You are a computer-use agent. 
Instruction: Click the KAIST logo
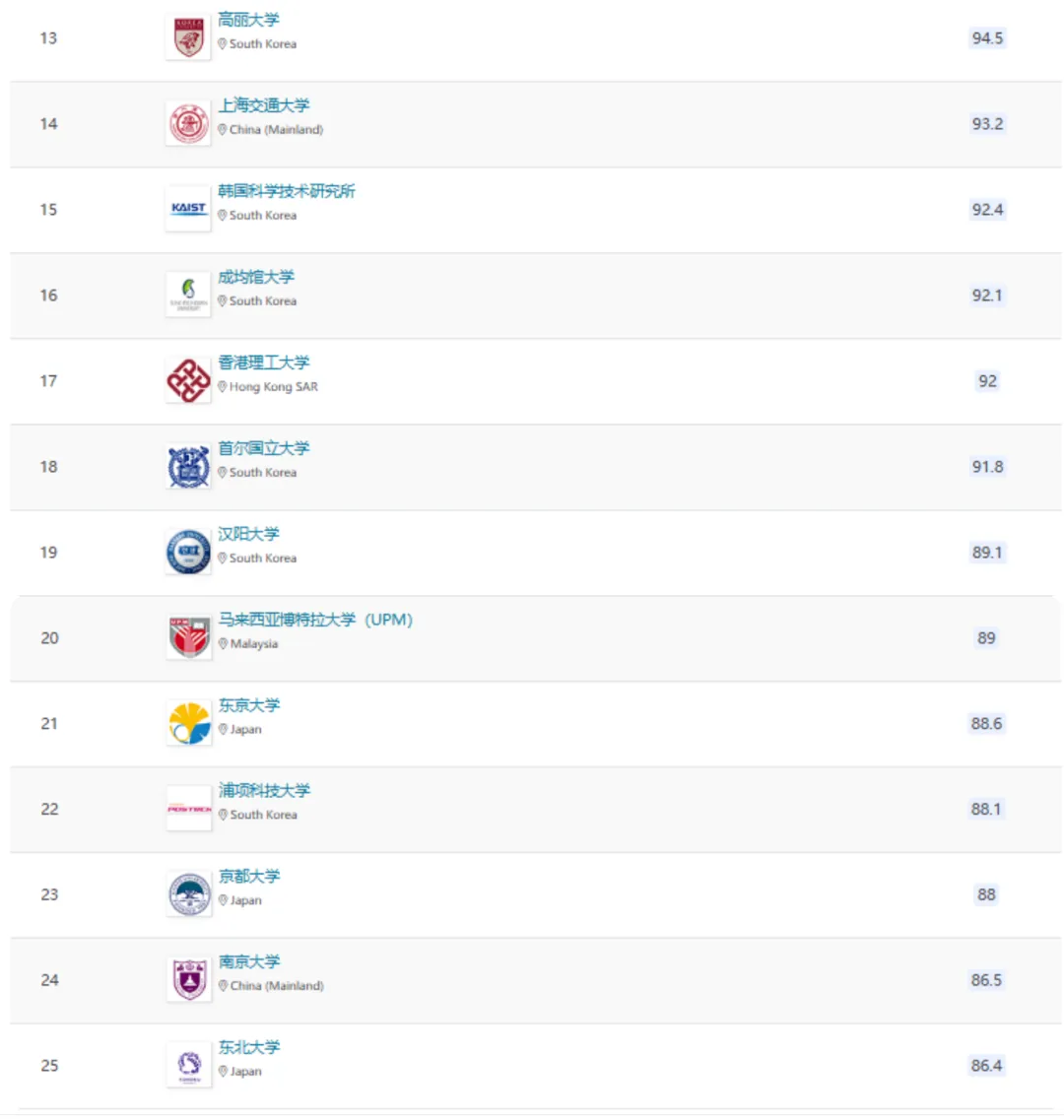pyautogui.click(x=188, y=209)
